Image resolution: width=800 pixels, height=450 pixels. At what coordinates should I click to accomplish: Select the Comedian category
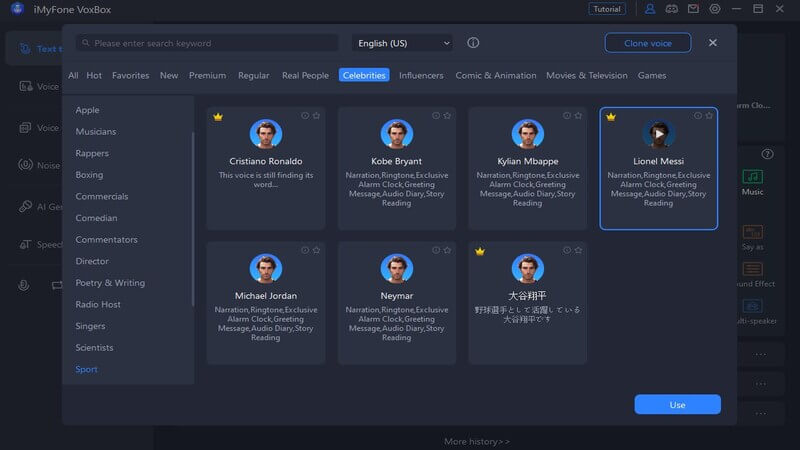pos(96,218)
